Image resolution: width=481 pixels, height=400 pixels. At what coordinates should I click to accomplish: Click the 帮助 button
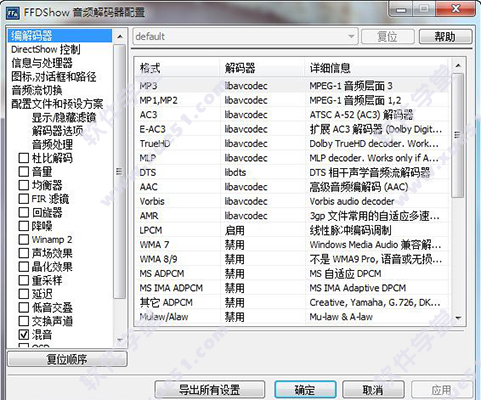[445, 36]
